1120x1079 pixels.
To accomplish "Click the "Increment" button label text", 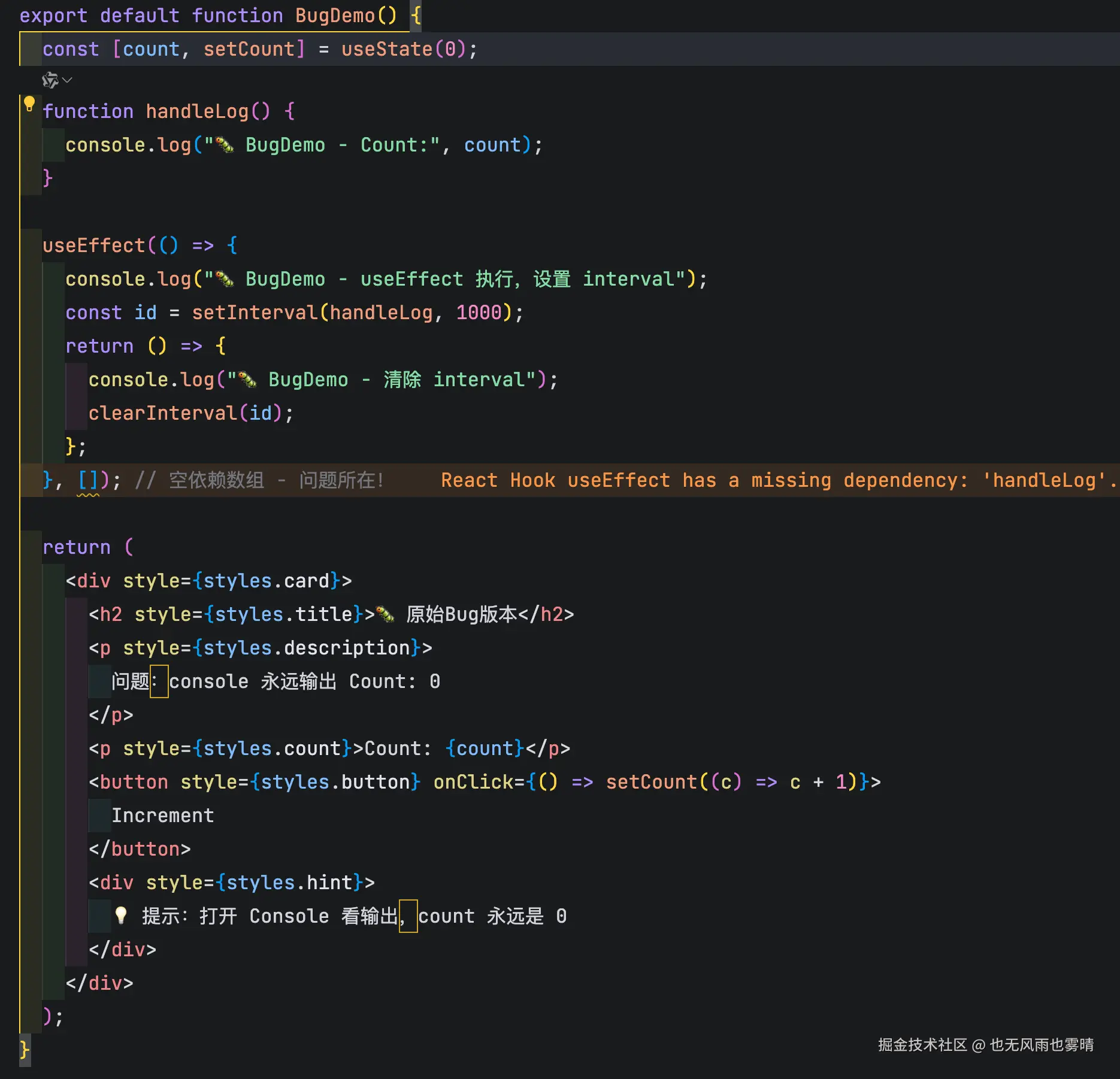I will (x=163, y=816).
